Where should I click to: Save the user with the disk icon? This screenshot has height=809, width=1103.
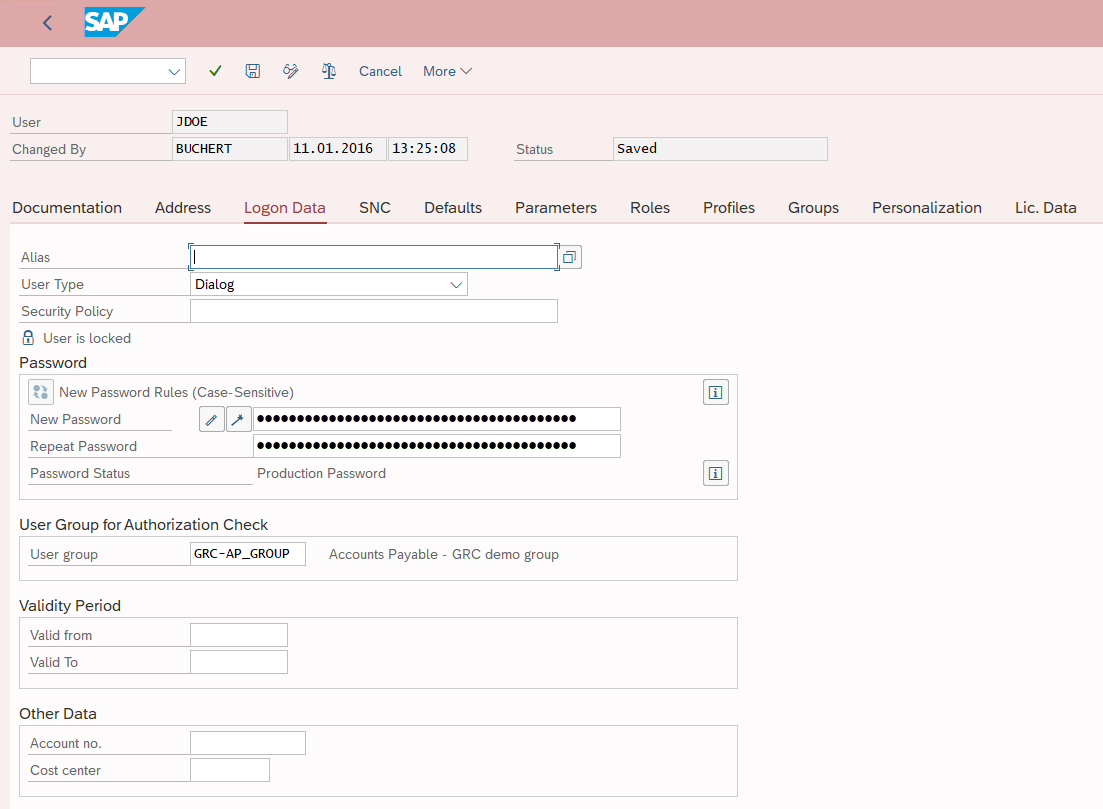[x=253, y=71]
